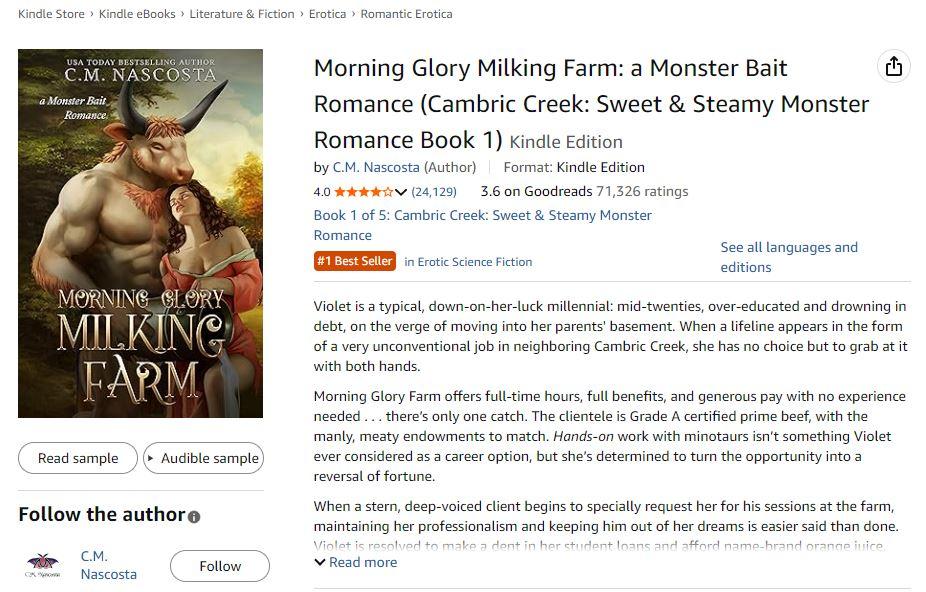Image resolution: width=926 pixels, height=592 pixels.
Task: Click the C.M. Nascosta author logo
Action: coord(43,566)
